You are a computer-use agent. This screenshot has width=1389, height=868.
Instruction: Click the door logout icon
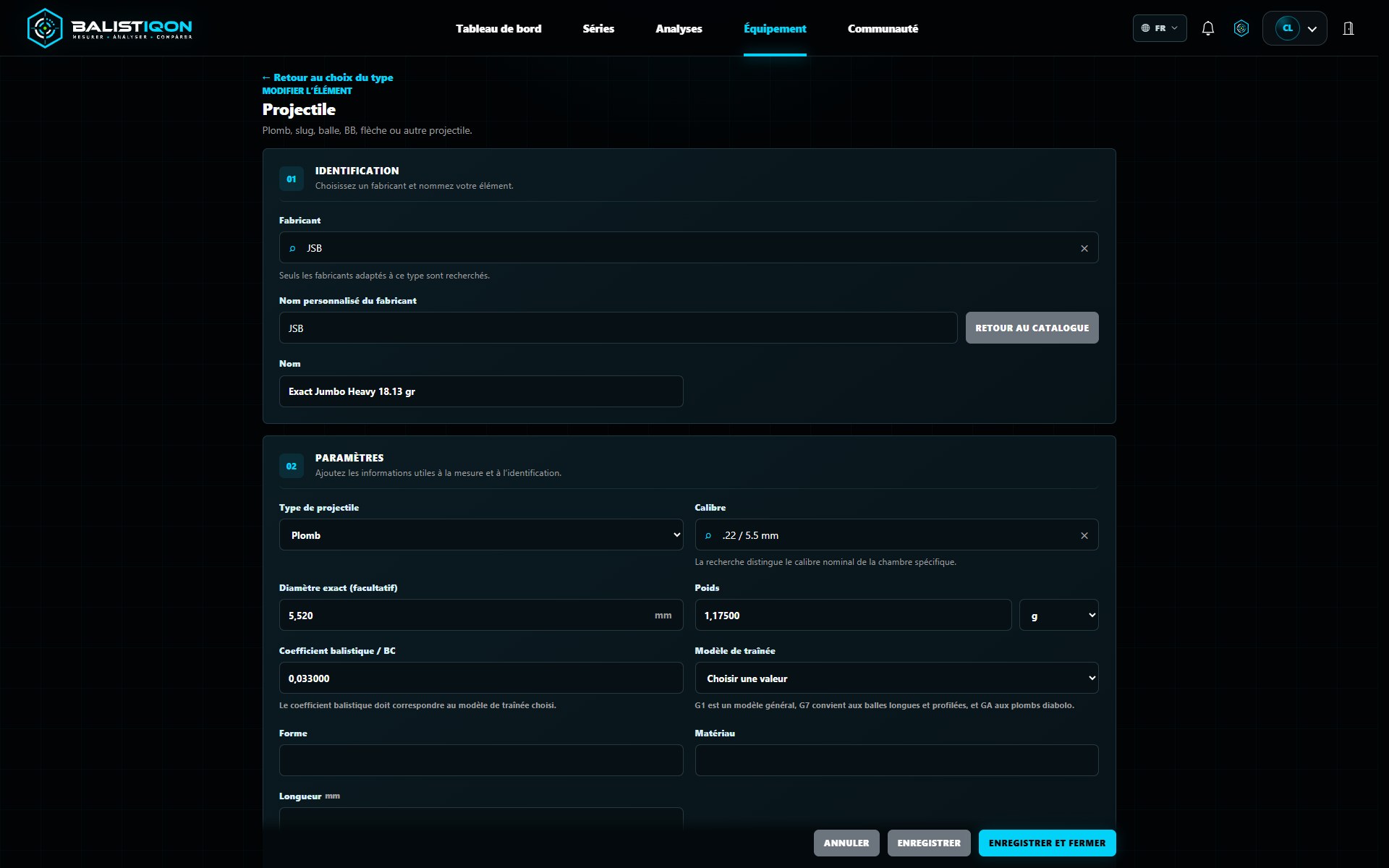click(1348, 28)
